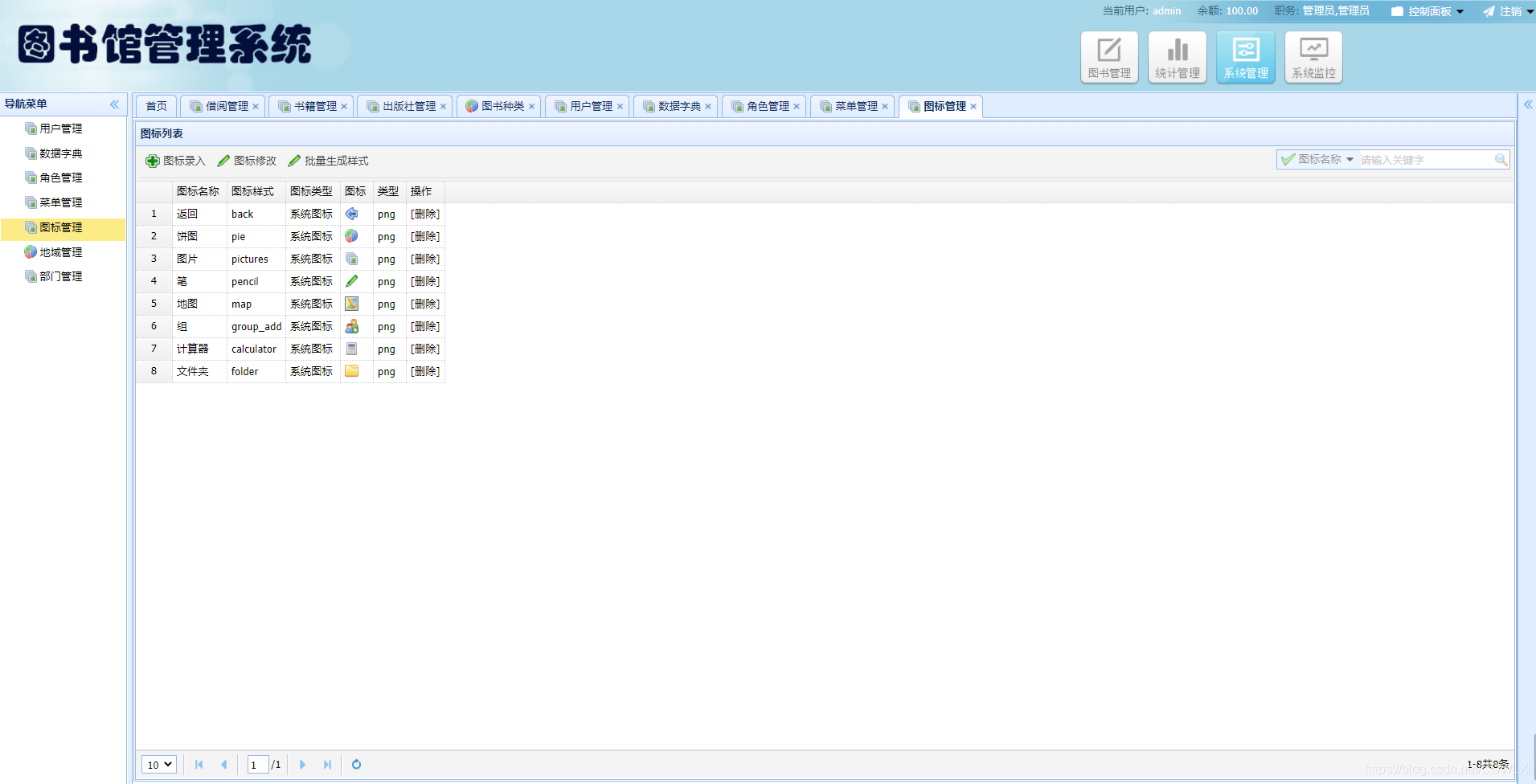Click the map icon in row 5
1536x784 pixels.
pos(351,304)
